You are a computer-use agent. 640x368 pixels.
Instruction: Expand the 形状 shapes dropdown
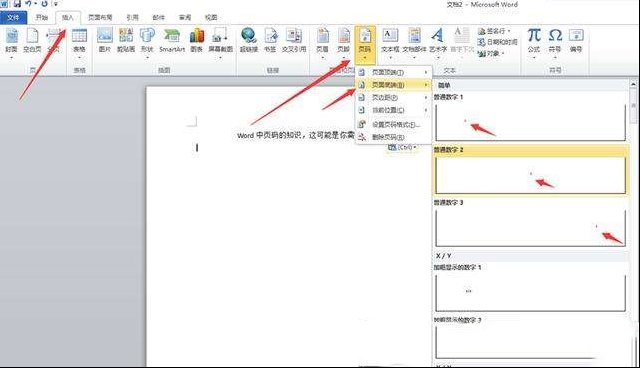[147, 43]
